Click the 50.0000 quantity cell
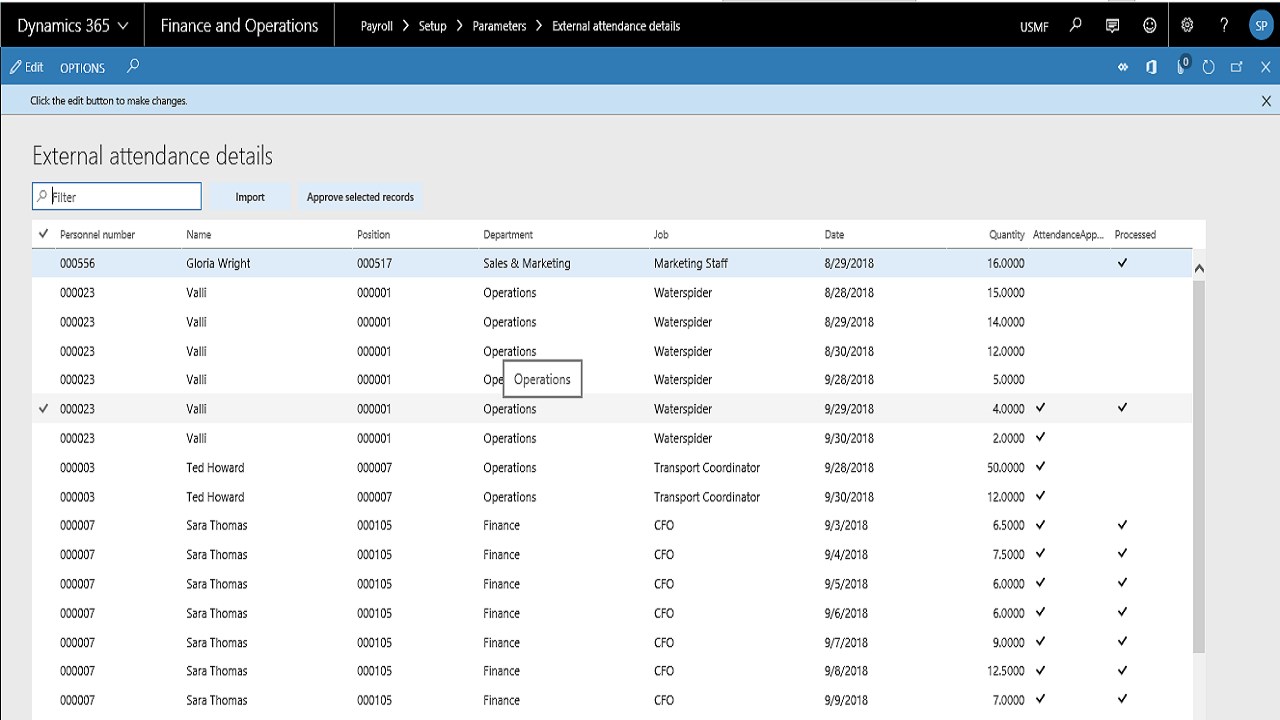 (x=1005, y=468)
